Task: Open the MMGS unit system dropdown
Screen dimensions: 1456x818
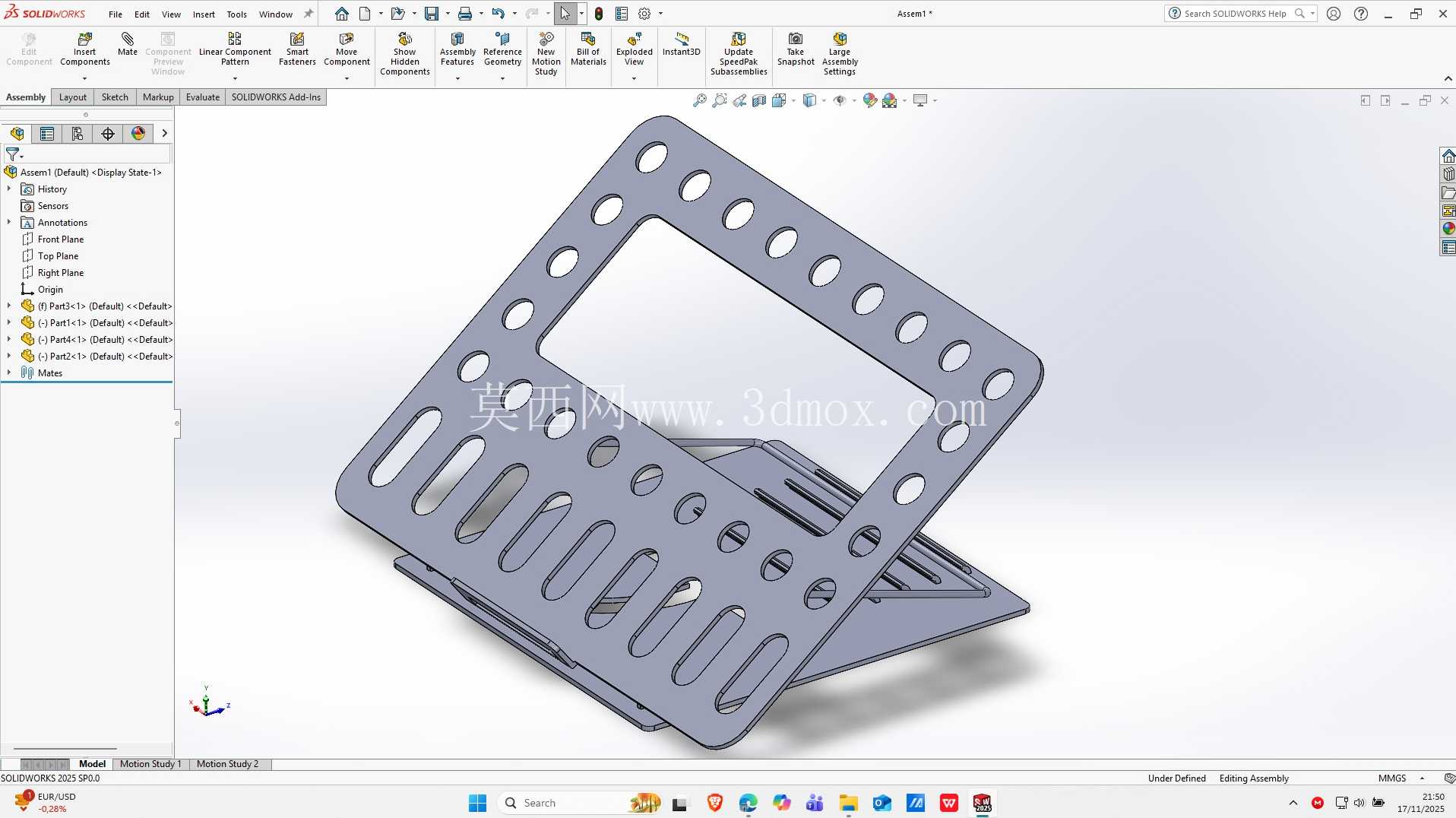Action: (1422, 778)
